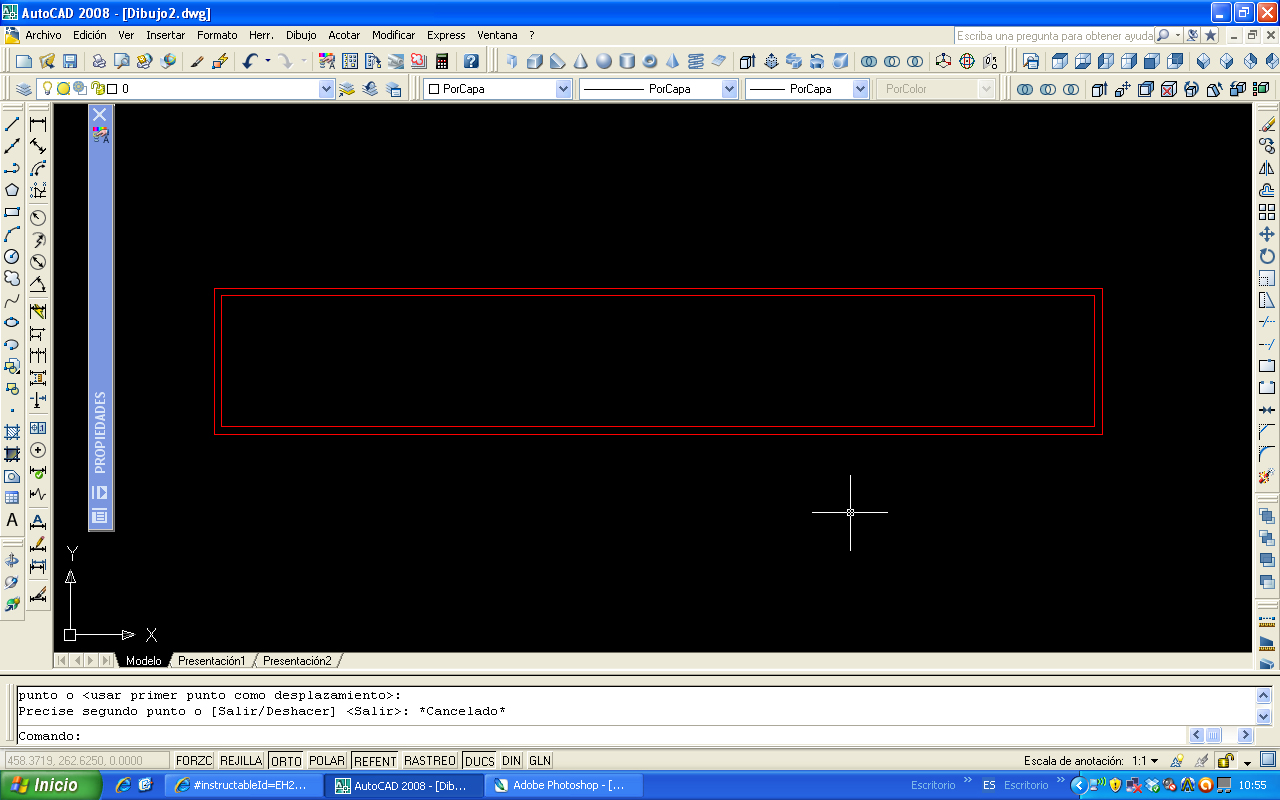Toggle REJILLA grid display
The image size is (1280, 800).
(x=241, y=761)
